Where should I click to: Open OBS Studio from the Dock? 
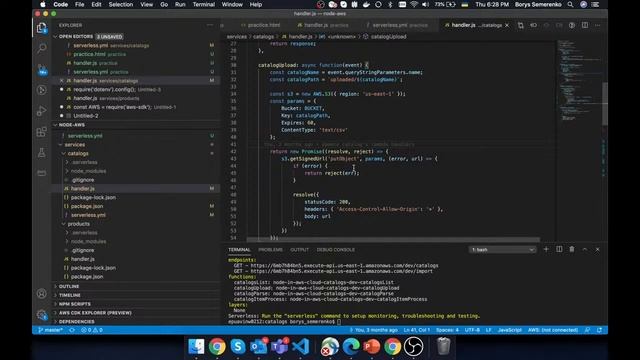pos(413,347)
